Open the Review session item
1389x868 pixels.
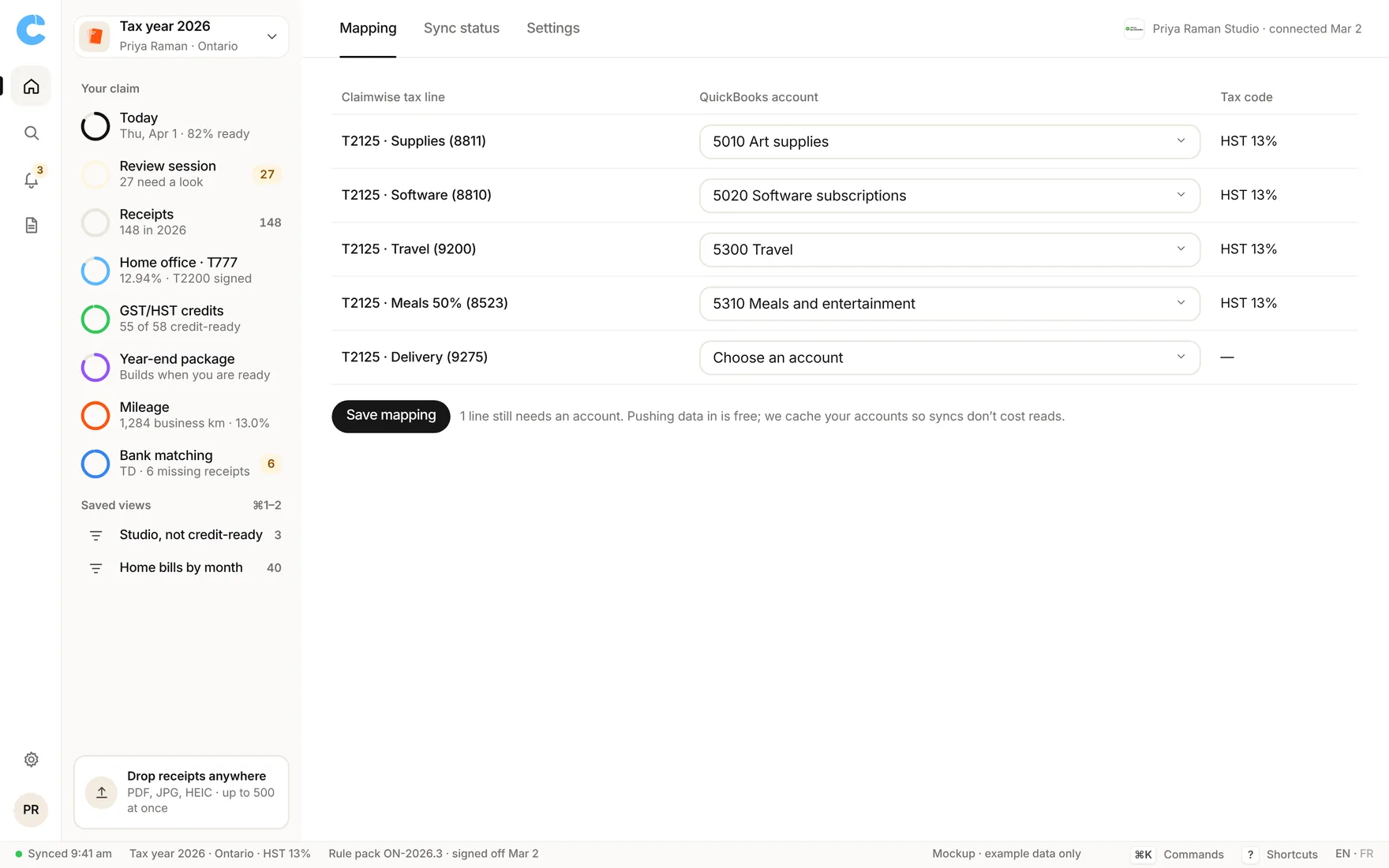point(182,174)
